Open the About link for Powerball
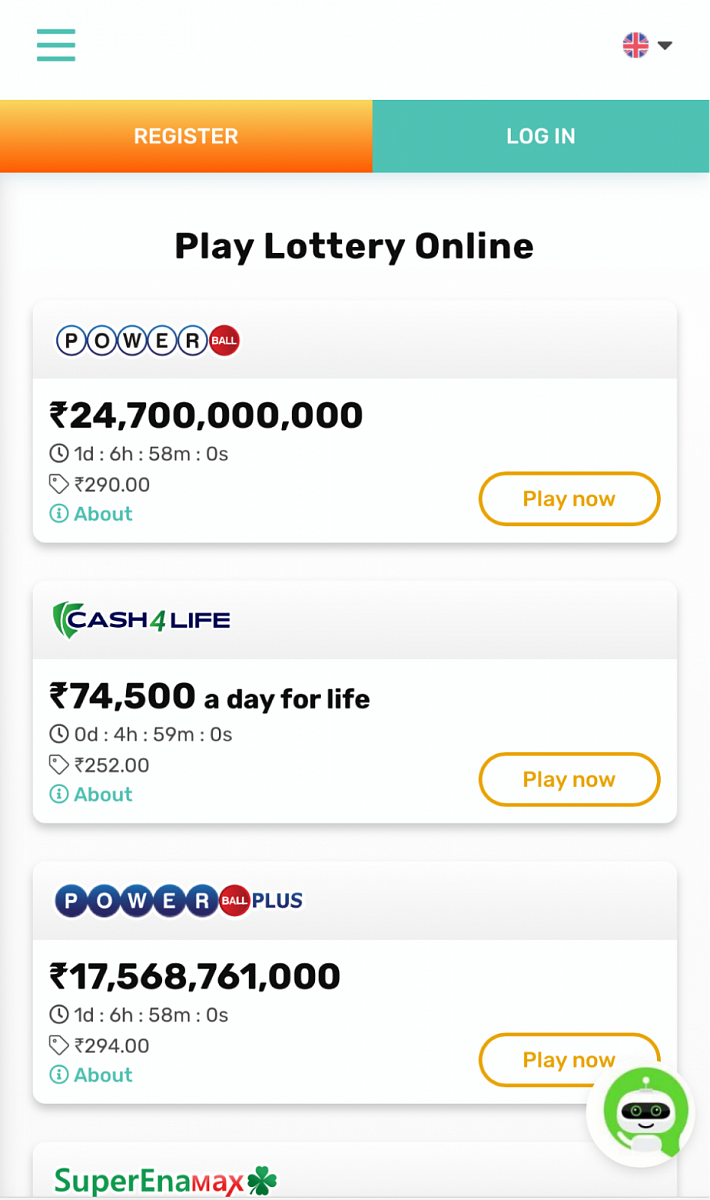 [x=103, y=514]
